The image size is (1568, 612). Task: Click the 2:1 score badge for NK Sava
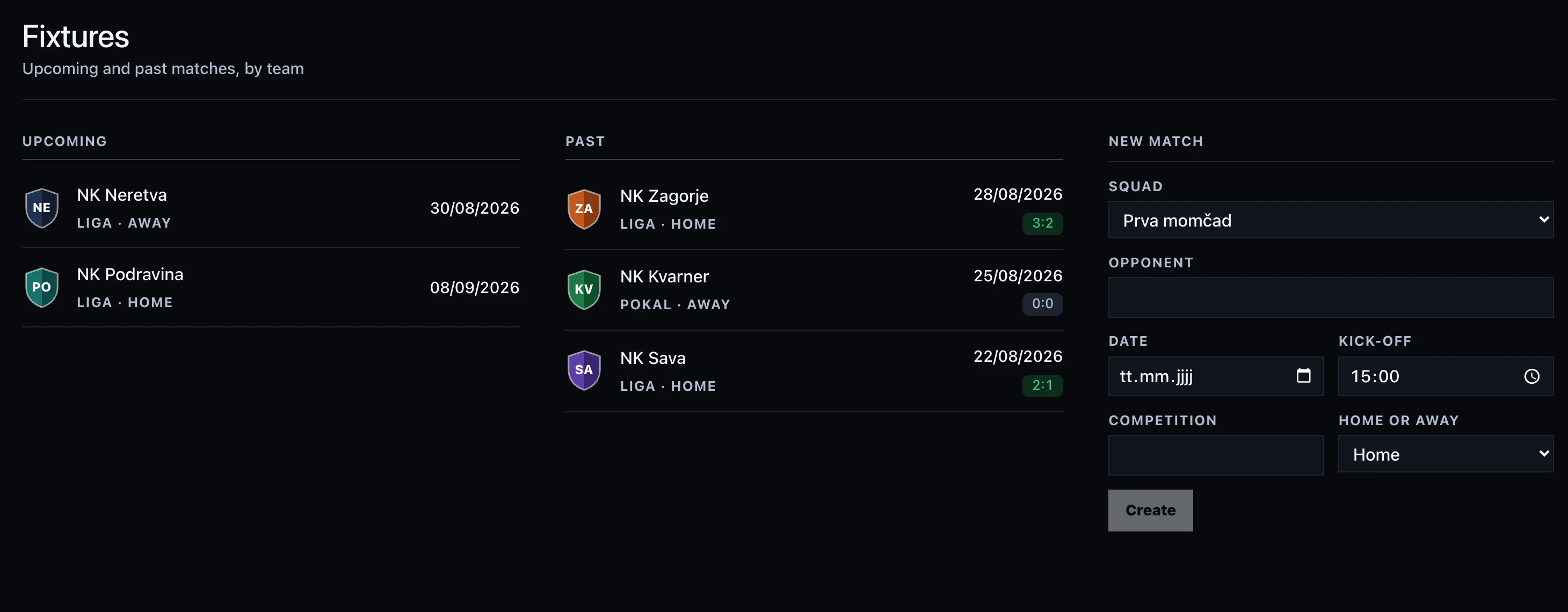(1042, 385)
